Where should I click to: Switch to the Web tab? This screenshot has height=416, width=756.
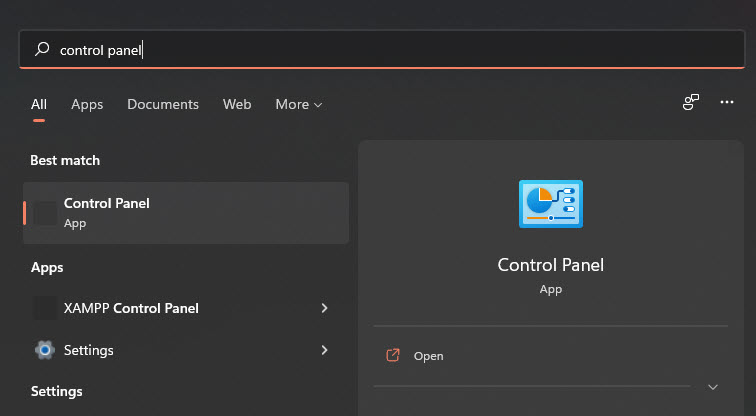pyautogui.click(x=237, y=104)
